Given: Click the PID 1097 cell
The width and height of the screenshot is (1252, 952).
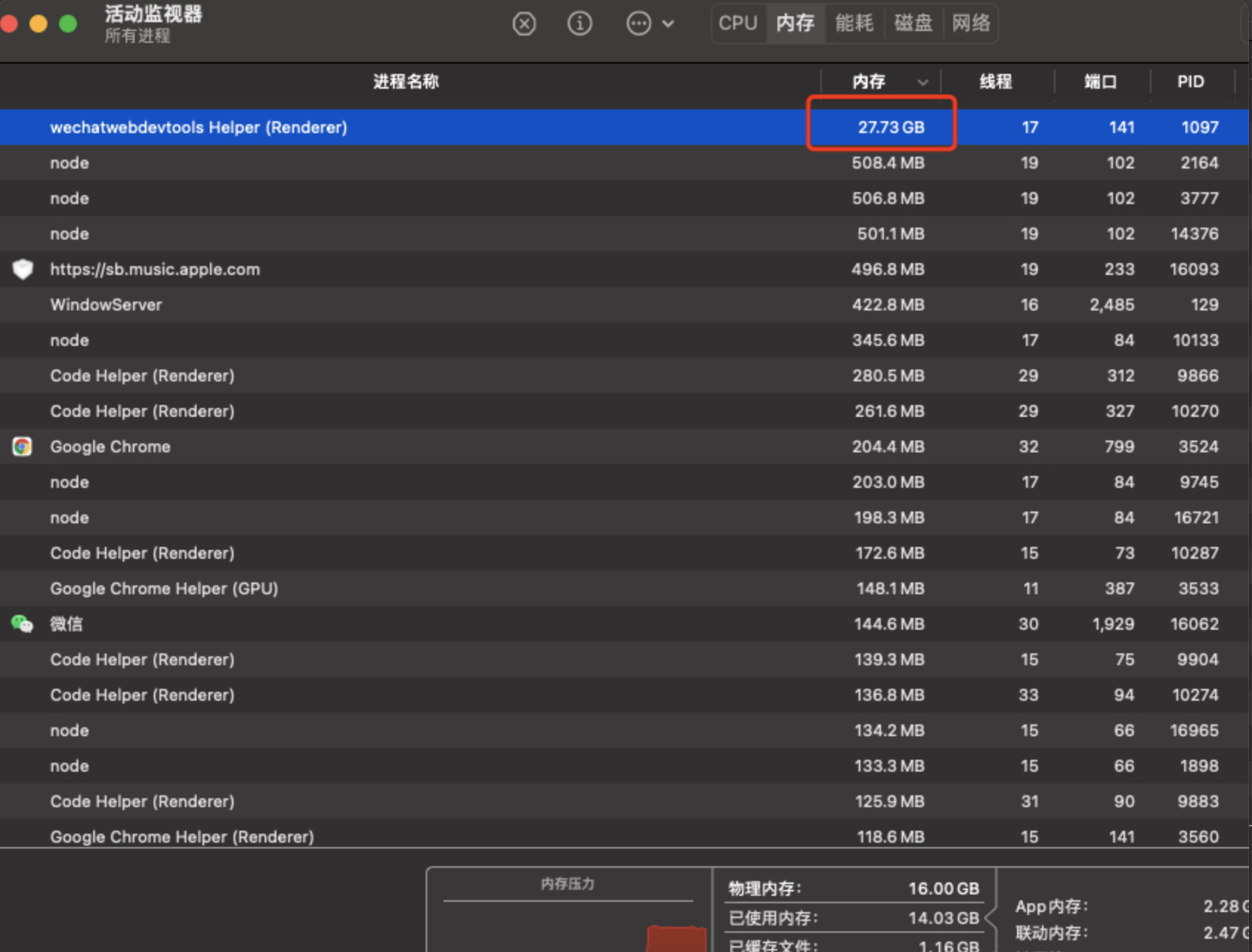Looking at the screenshot, I should point(1200,127).
